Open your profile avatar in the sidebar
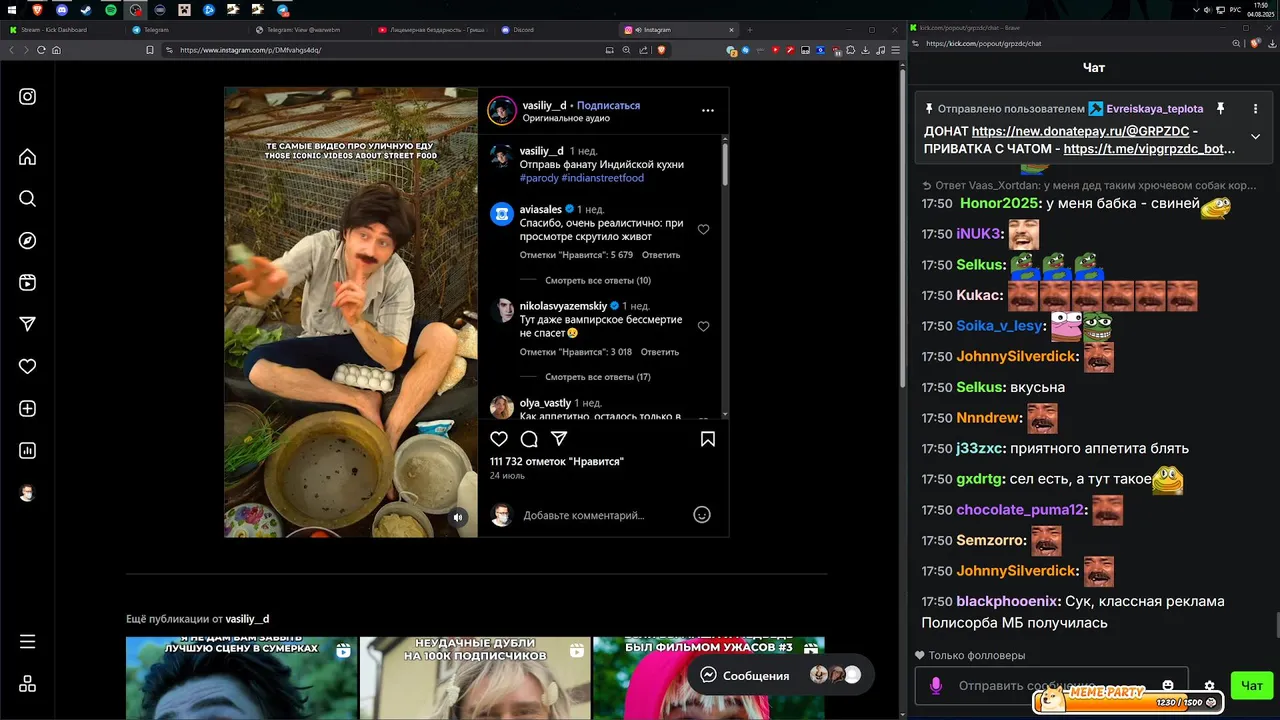This screenshot has width=1280, height=720. coord(28,493)
